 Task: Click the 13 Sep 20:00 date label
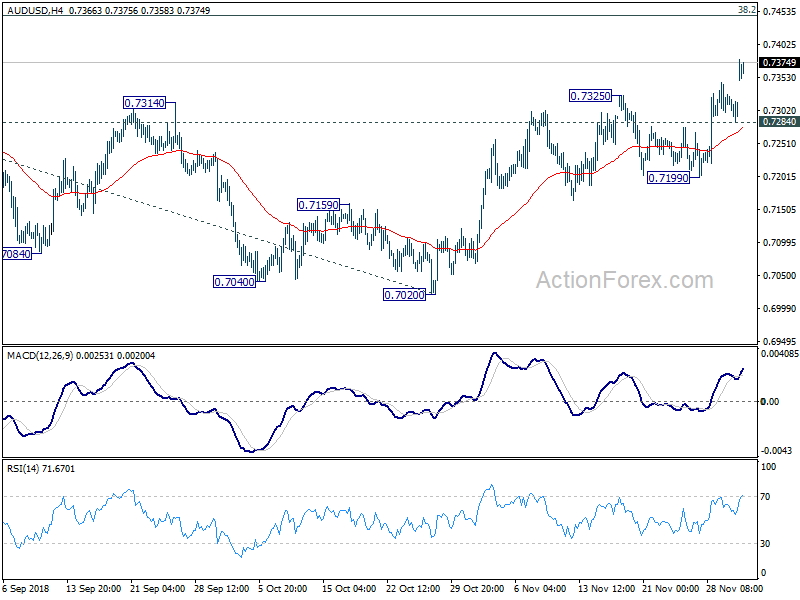(x=93, y=588)
